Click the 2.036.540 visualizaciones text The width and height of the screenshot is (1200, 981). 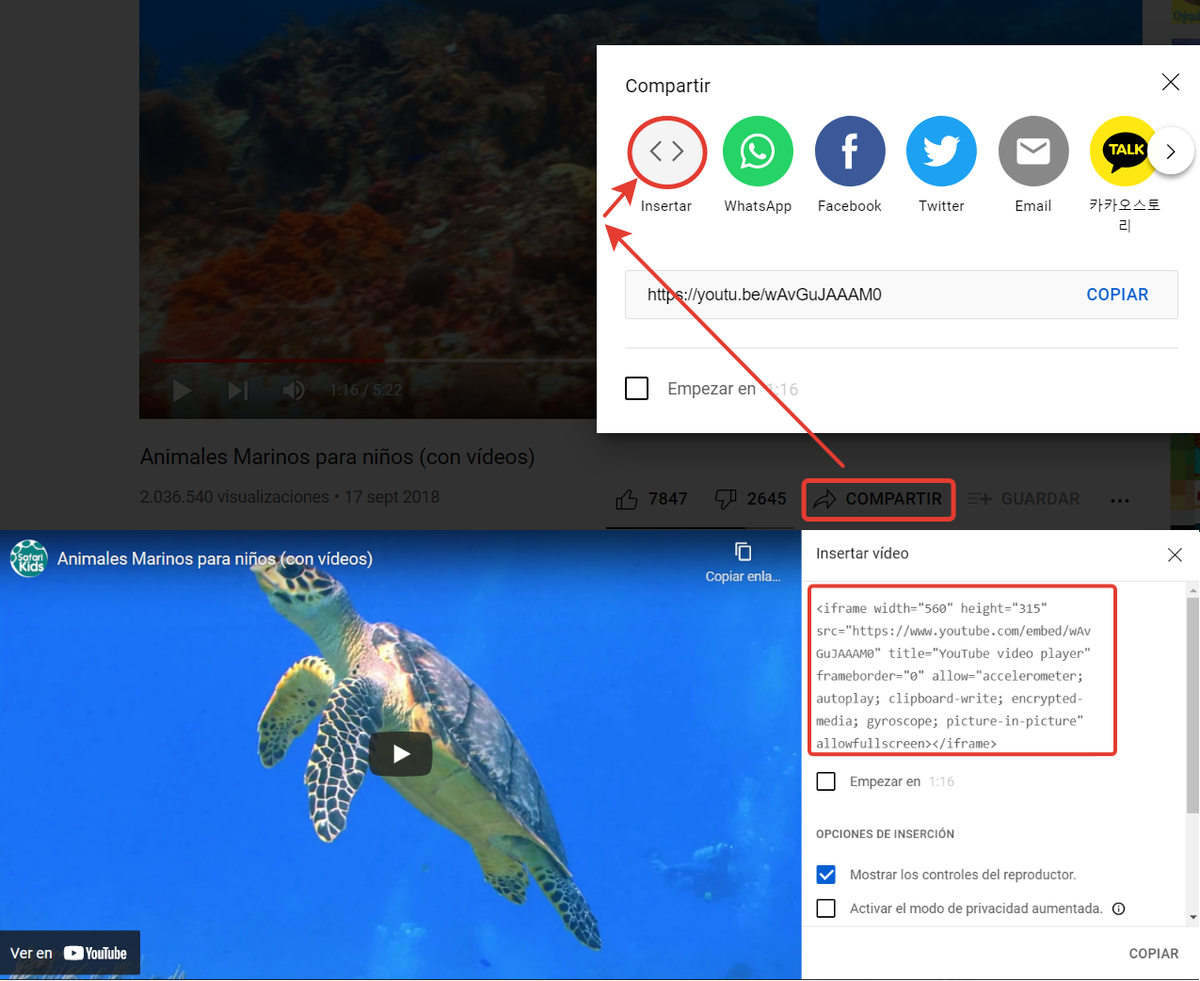click(234, 497)
